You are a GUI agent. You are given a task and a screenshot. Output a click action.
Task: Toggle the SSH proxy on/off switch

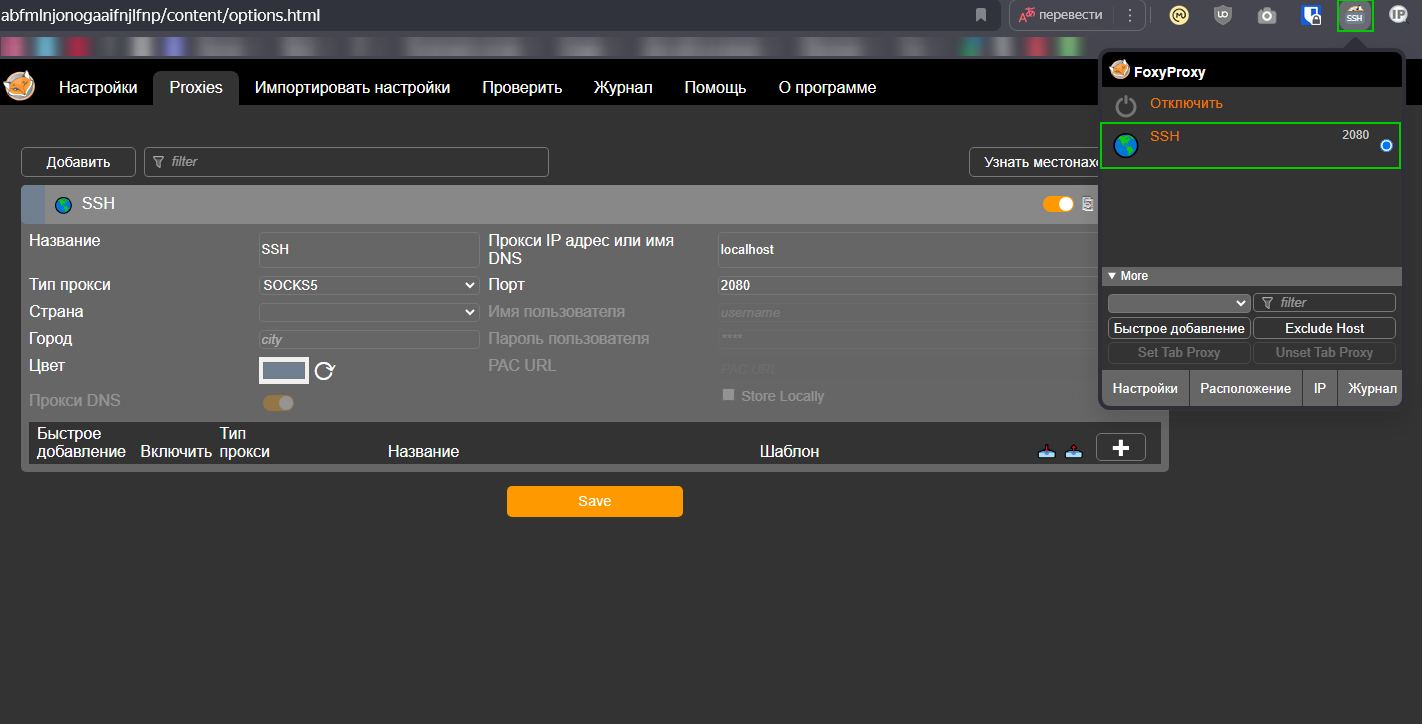1058,204
